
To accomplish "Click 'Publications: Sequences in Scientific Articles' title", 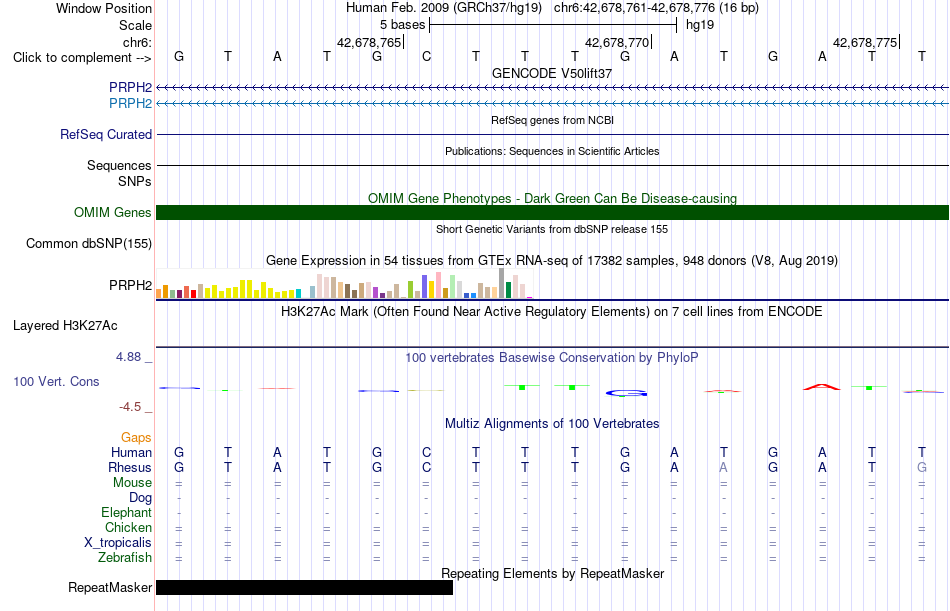I will pyautogui.click(x=552, y=151).
